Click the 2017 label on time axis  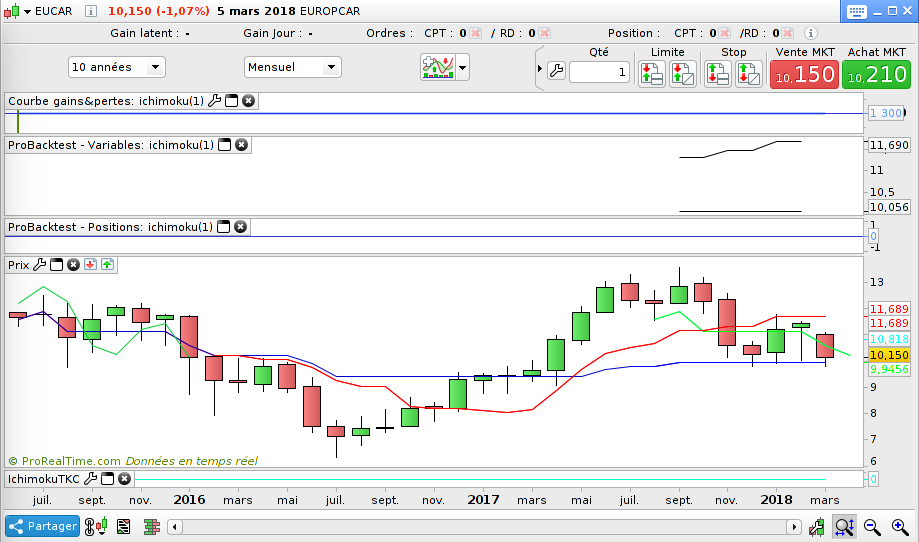pos(483,500)
